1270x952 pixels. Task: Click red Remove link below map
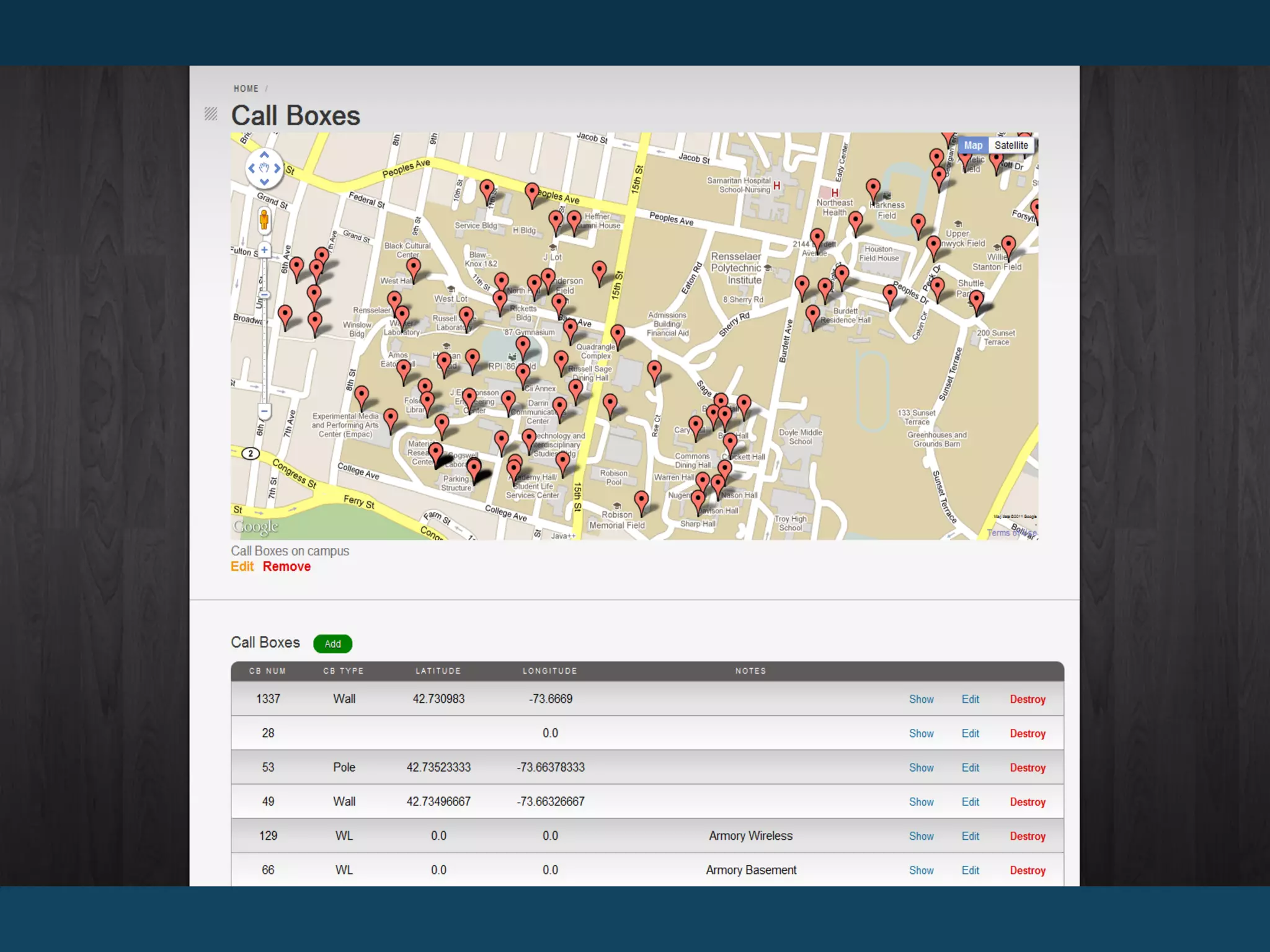coord(286,566)
